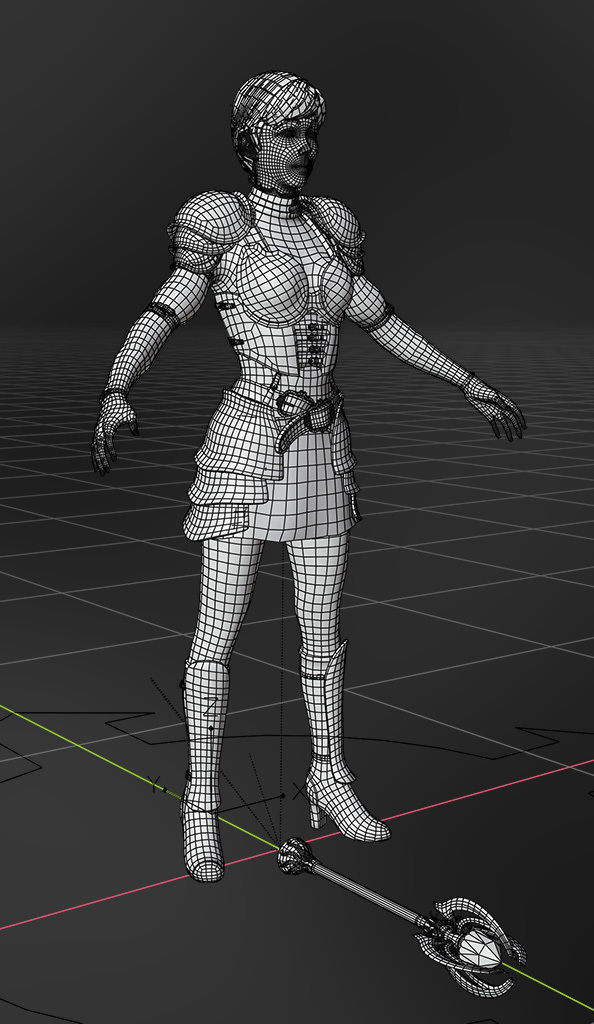Select the staff's long shaft
594x1024 pixels.
point(367,893)
